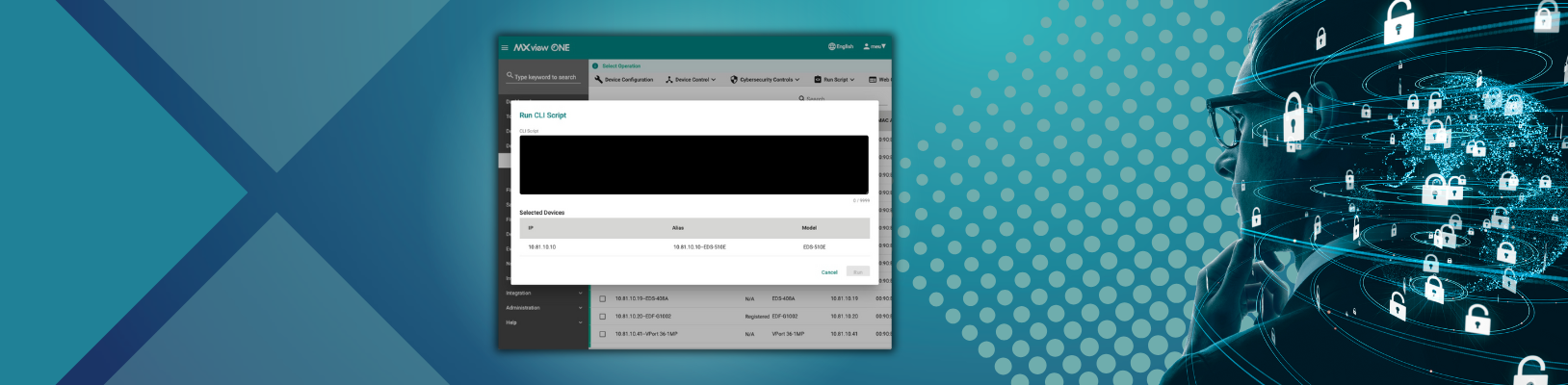Click the Select Operation info icon
This screenshot has height=385, width=1568.
(595, 66)
